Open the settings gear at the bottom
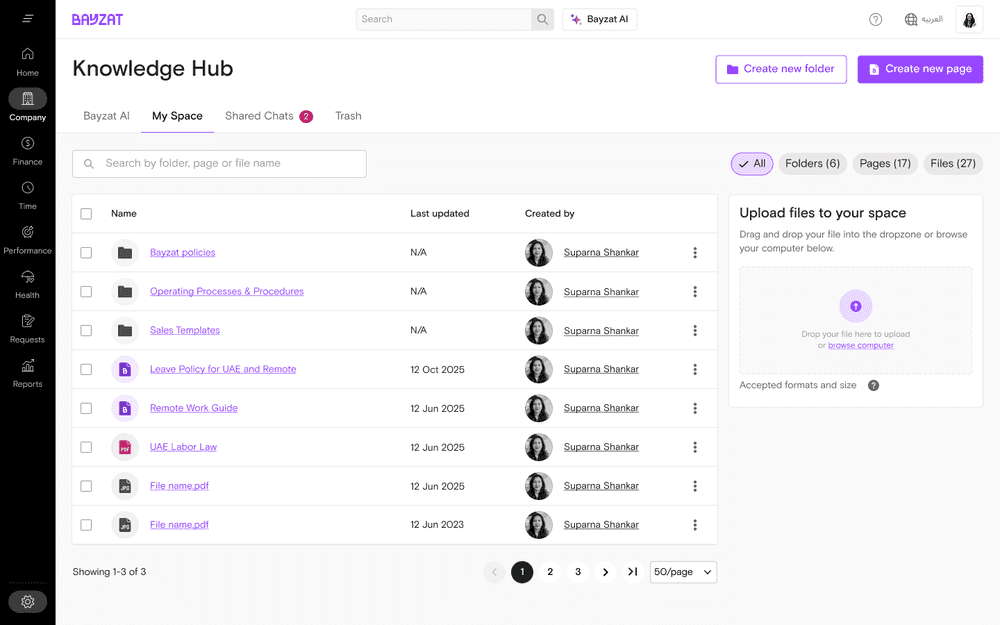This screenshot has width=1000, height=625. [x=27, y=601]
